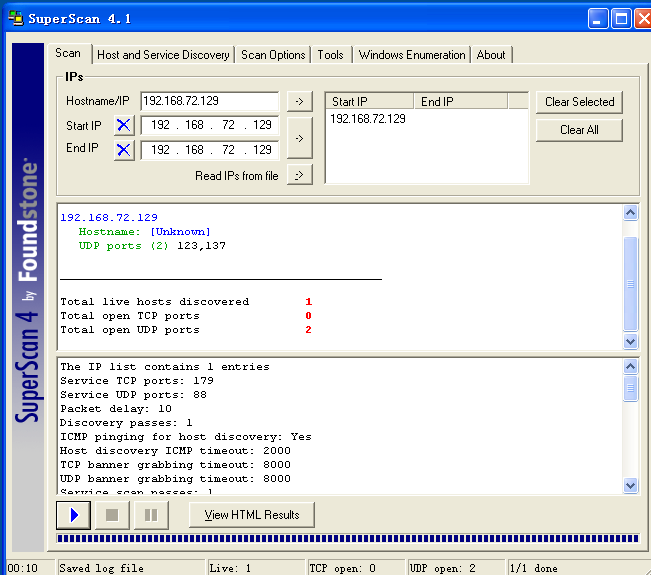Stop the scan with the square button
This screenshot has height=575, width=651.
click(112, 515)
